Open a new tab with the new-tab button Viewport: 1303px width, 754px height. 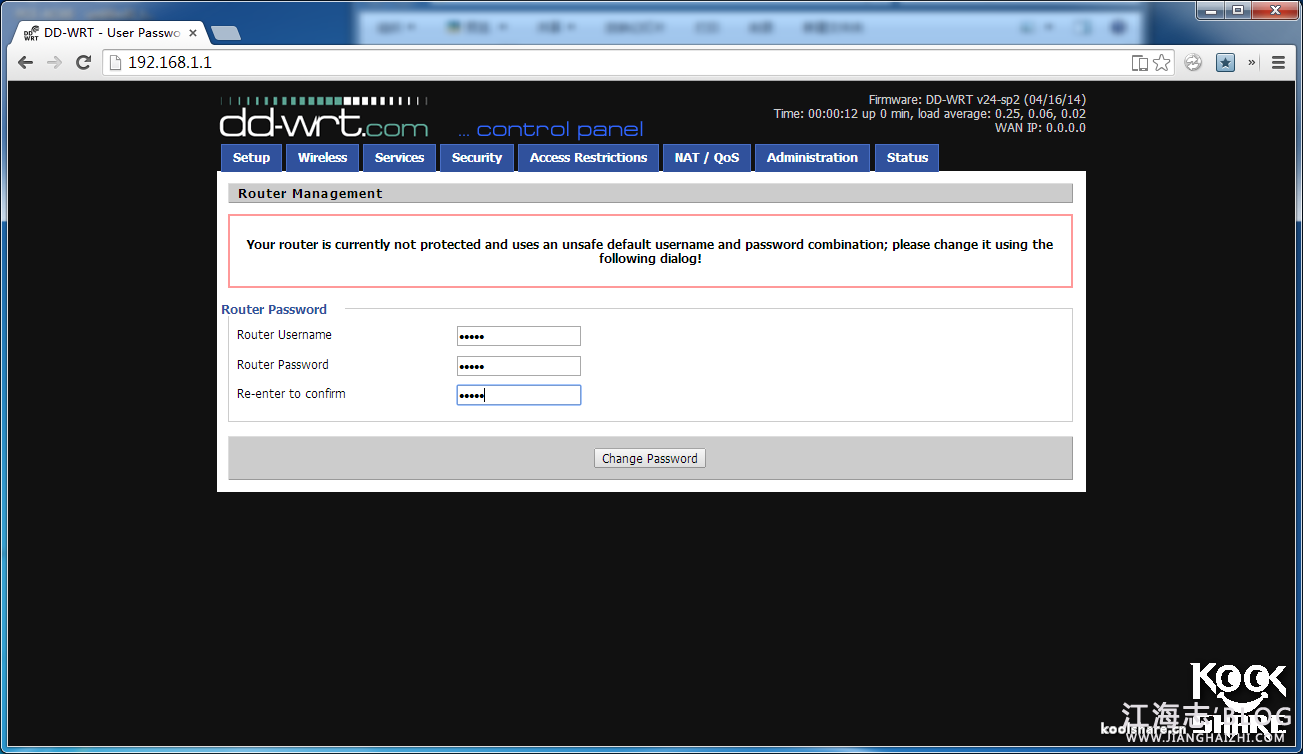coord(226,33)
